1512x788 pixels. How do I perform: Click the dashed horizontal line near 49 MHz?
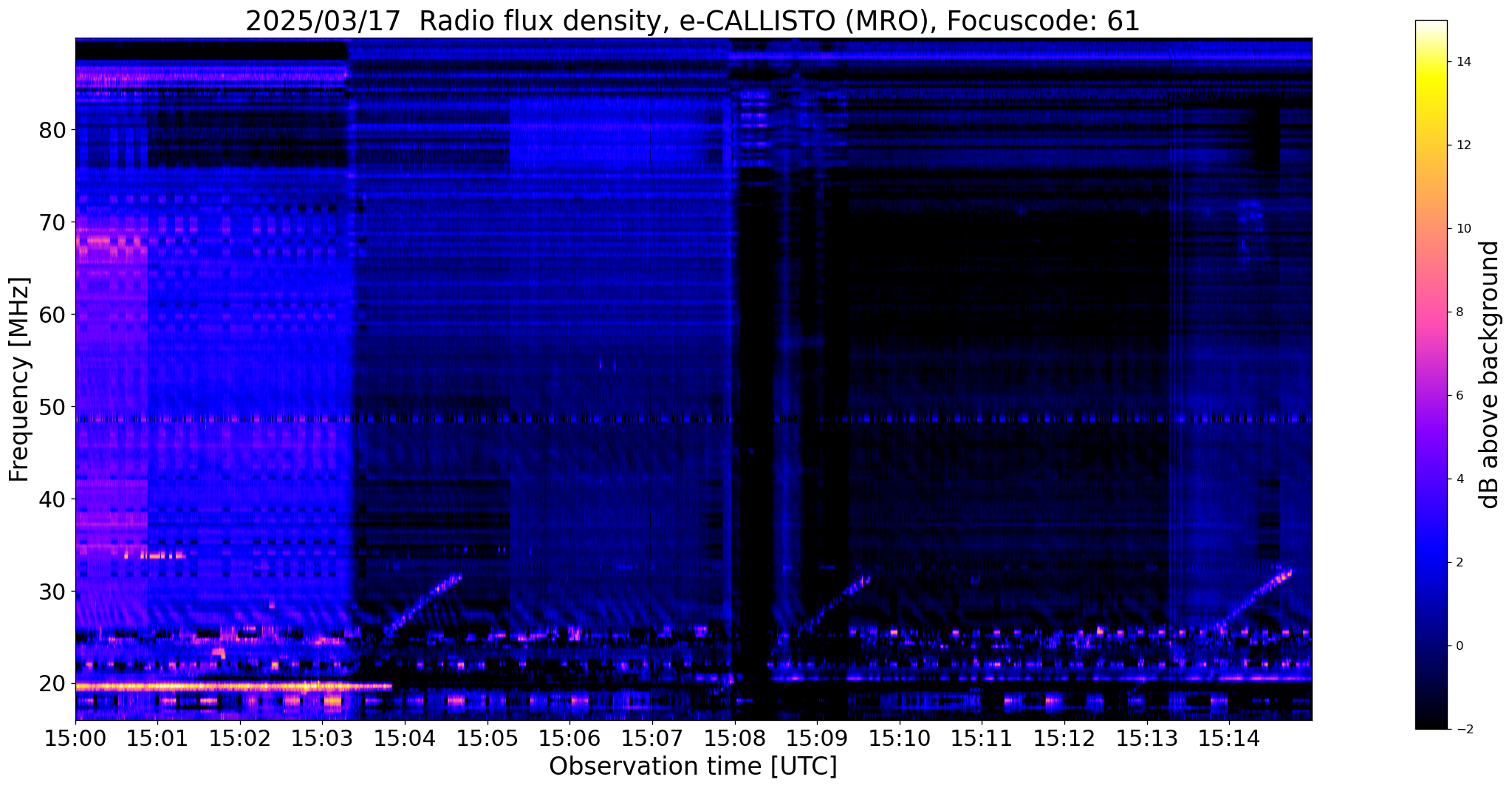(694, 419)
